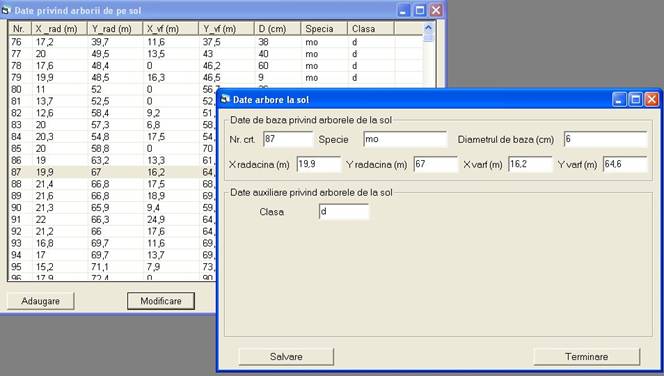
Task: Edit the X varf field
Action: (x=530, y=164)
